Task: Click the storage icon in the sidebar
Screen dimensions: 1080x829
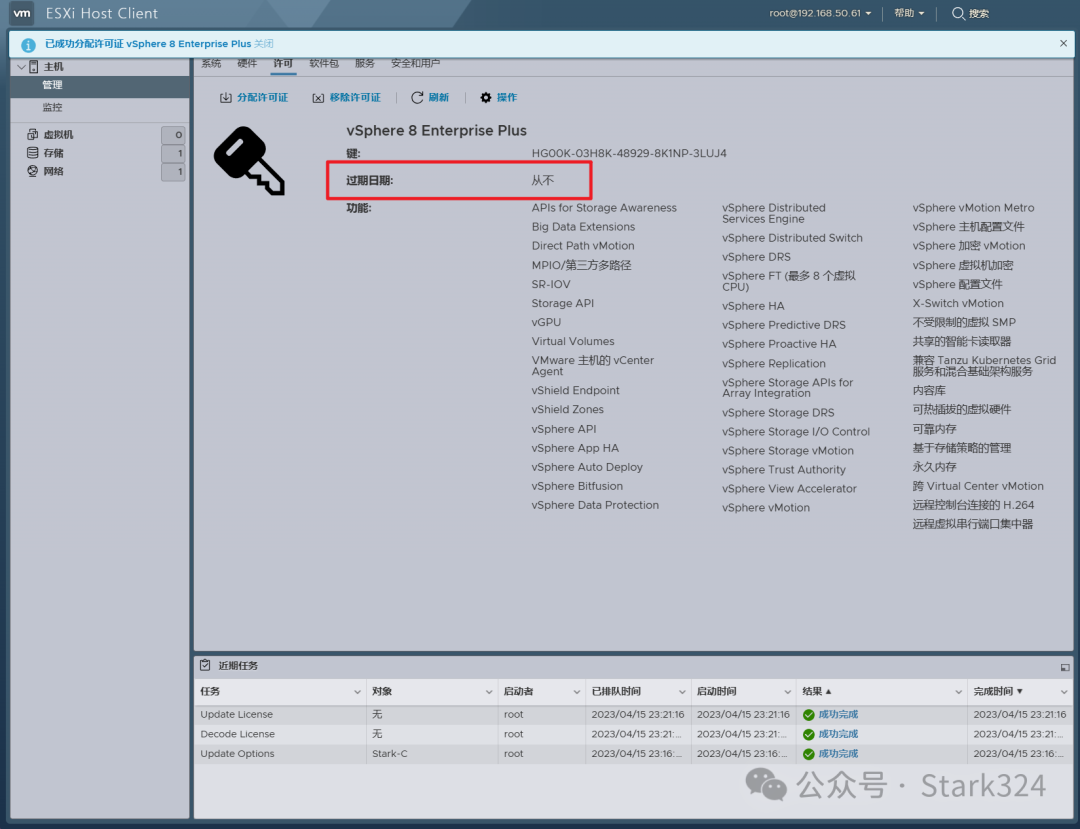Action: coord(32,153)
